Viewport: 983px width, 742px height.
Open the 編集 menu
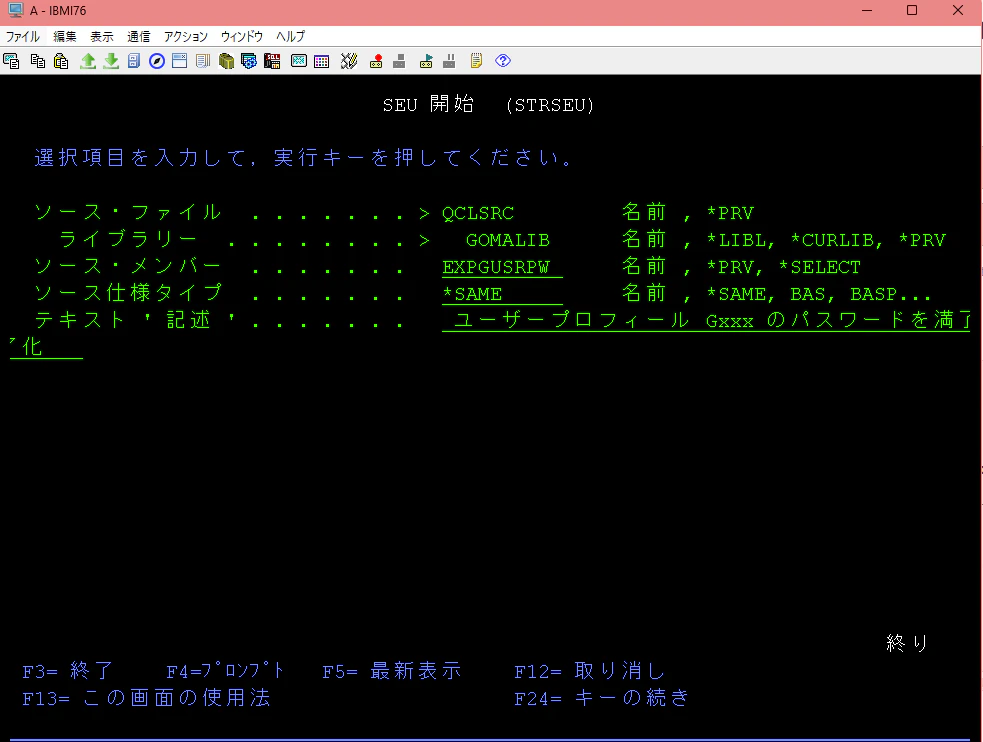(x=65, y=36)
